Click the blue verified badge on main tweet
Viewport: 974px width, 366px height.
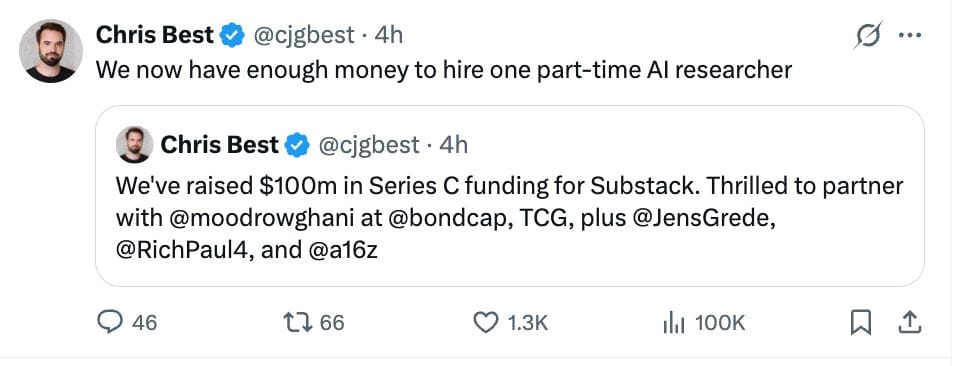pos(233,35)
